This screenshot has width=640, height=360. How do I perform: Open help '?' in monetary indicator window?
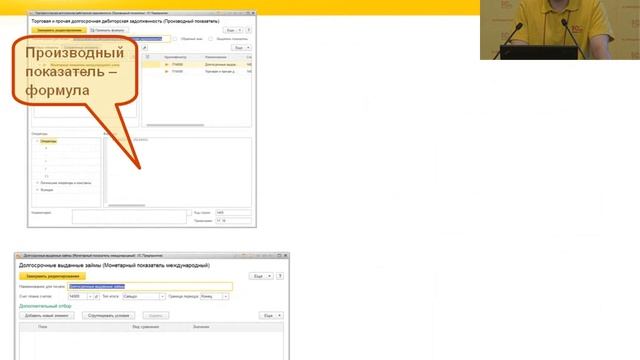pyautogui.click(x=280, y=276)
